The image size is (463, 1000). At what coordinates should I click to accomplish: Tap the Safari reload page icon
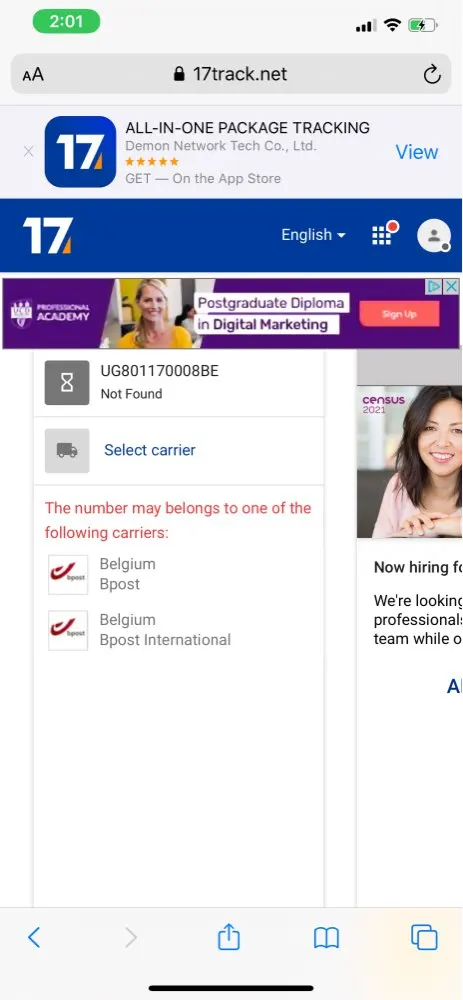tap(432, 75)
